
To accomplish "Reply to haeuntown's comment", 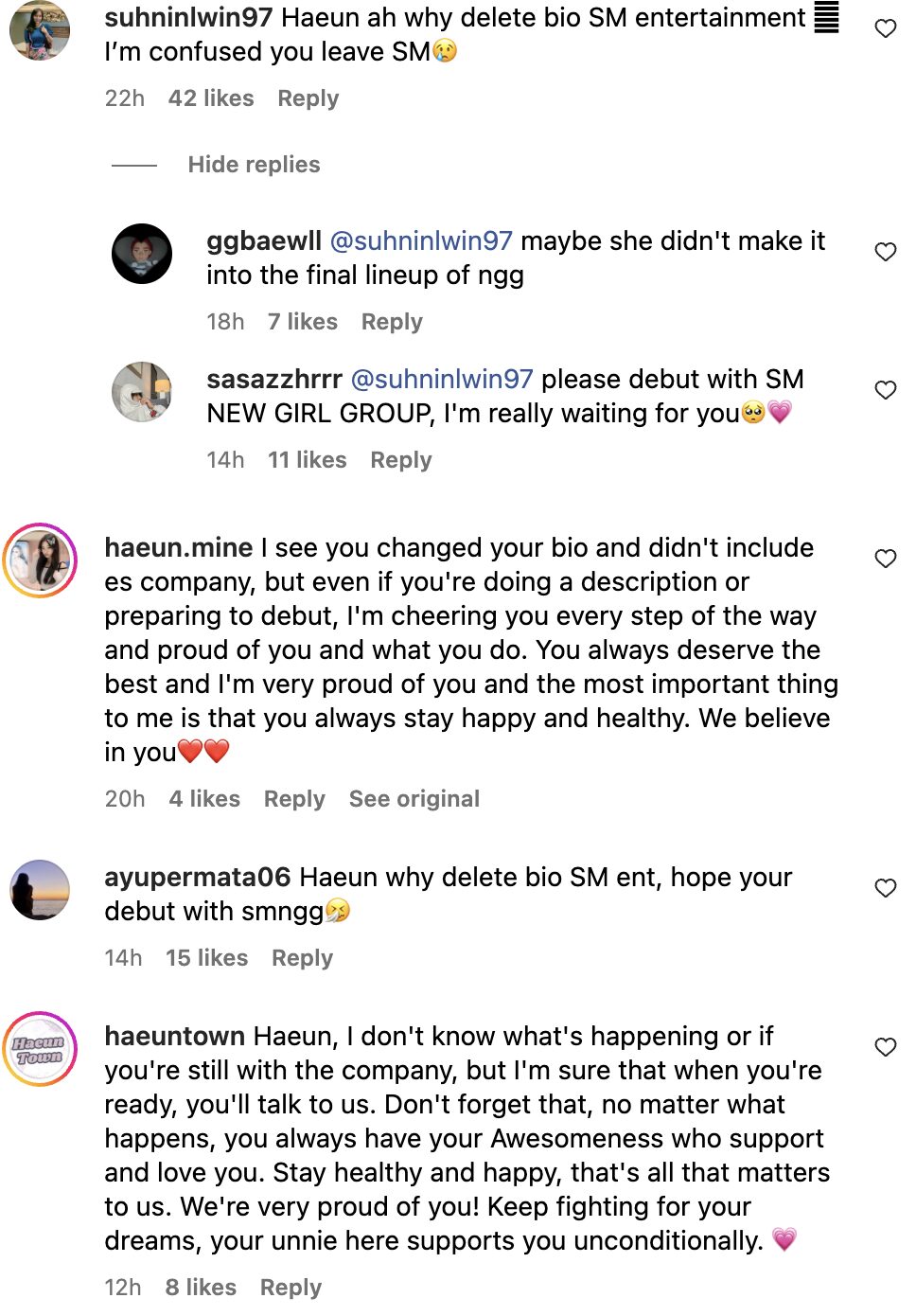I will click(x=291, y=1288).
